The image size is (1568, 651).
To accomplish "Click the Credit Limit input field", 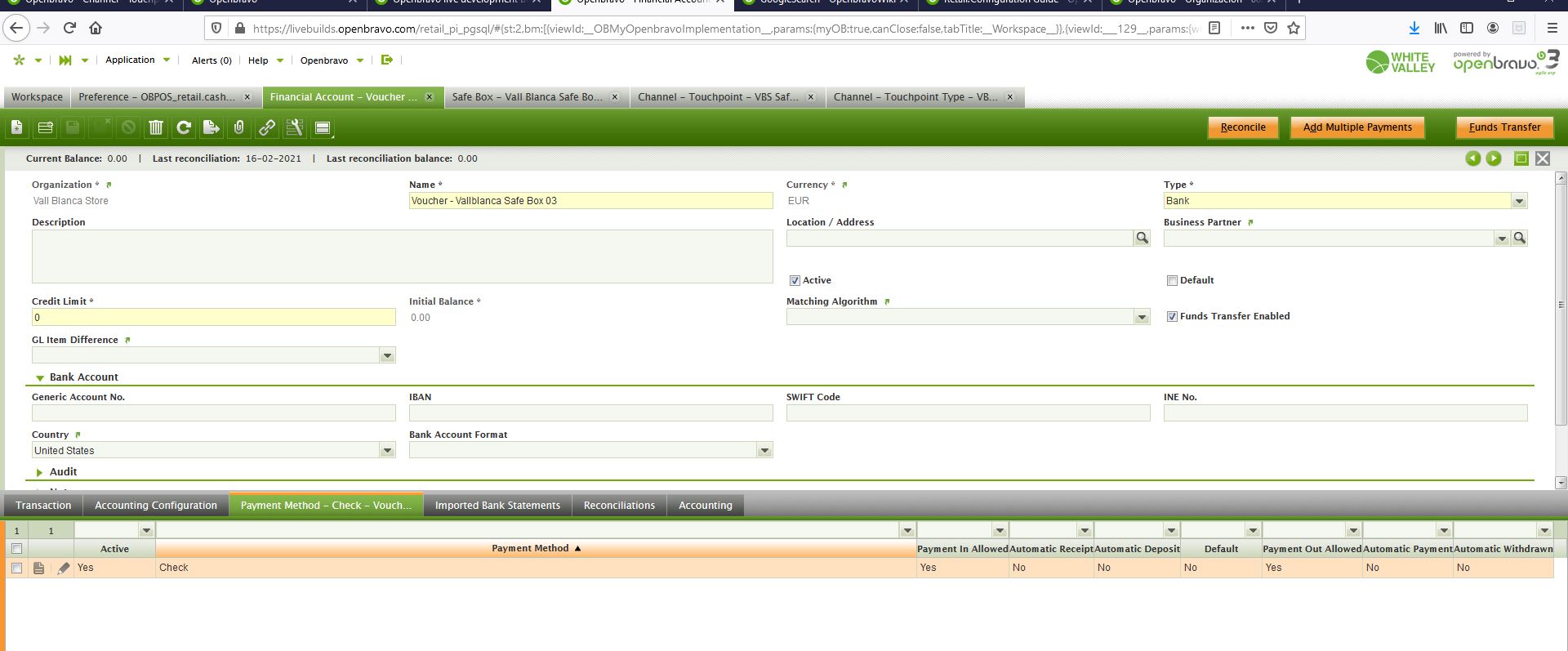I will [x=213, y=318].
